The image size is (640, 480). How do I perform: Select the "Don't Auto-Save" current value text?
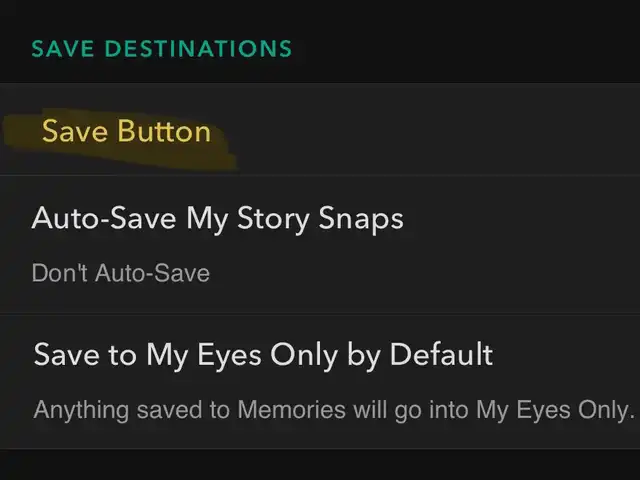(x=120, y=273)
